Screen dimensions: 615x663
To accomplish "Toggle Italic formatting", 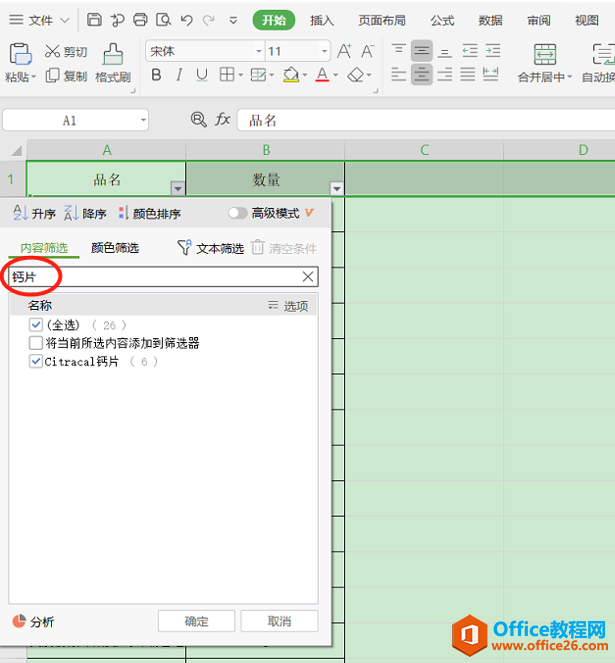I will click(x=179, y=75).
